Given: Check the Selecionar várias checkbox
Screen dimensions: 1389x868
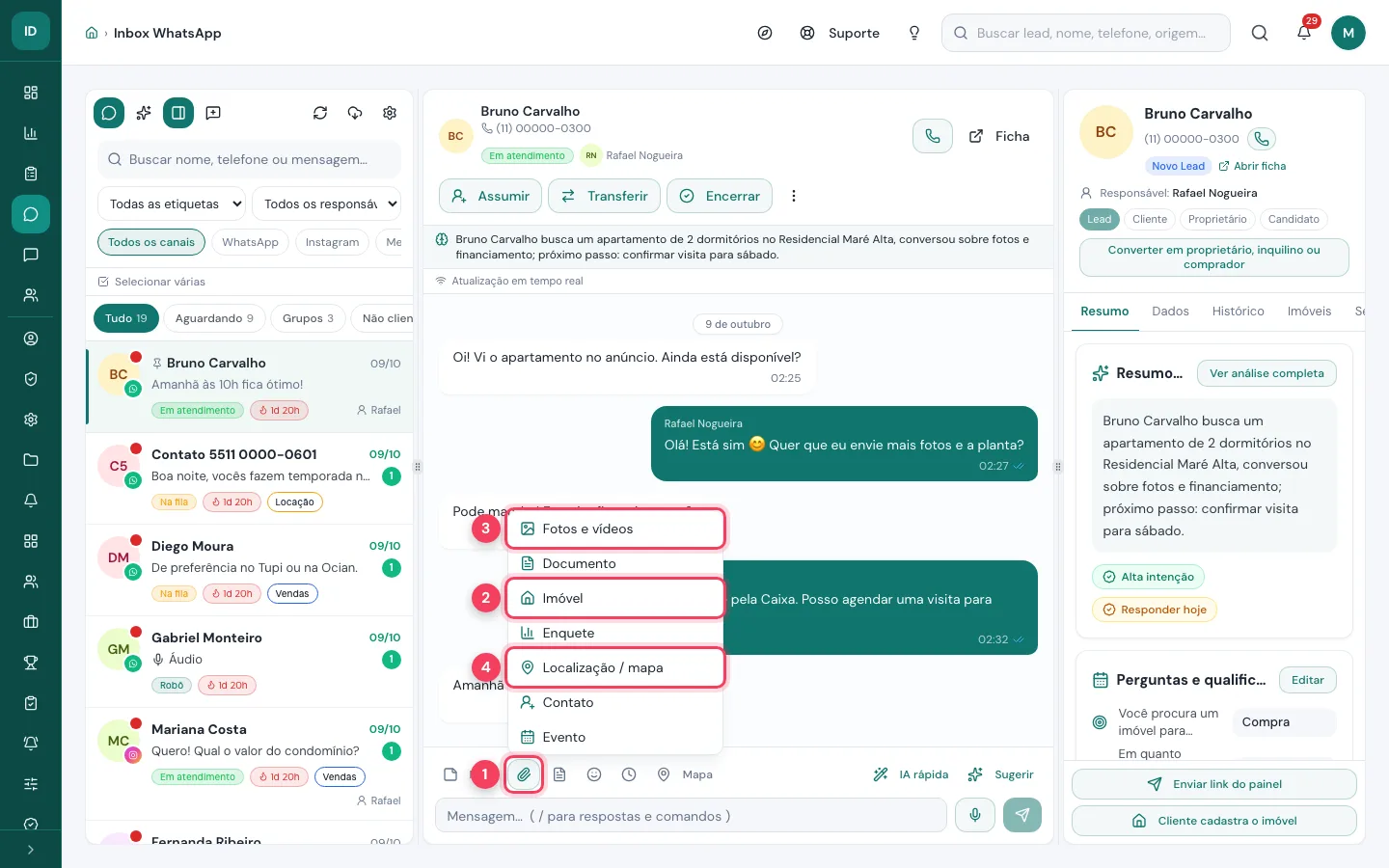Looking at the screenshot, I should pos(103,282).
